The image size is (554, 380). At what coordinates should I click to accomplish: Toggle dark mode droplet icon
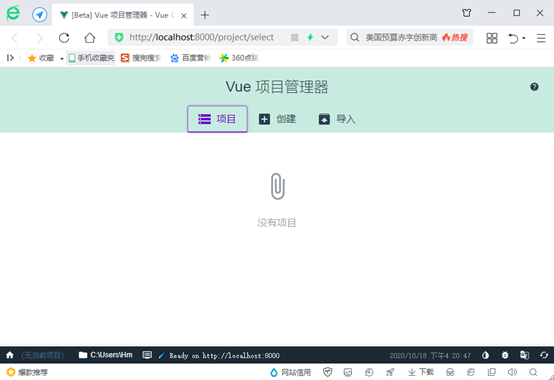[x=485, y=355]
